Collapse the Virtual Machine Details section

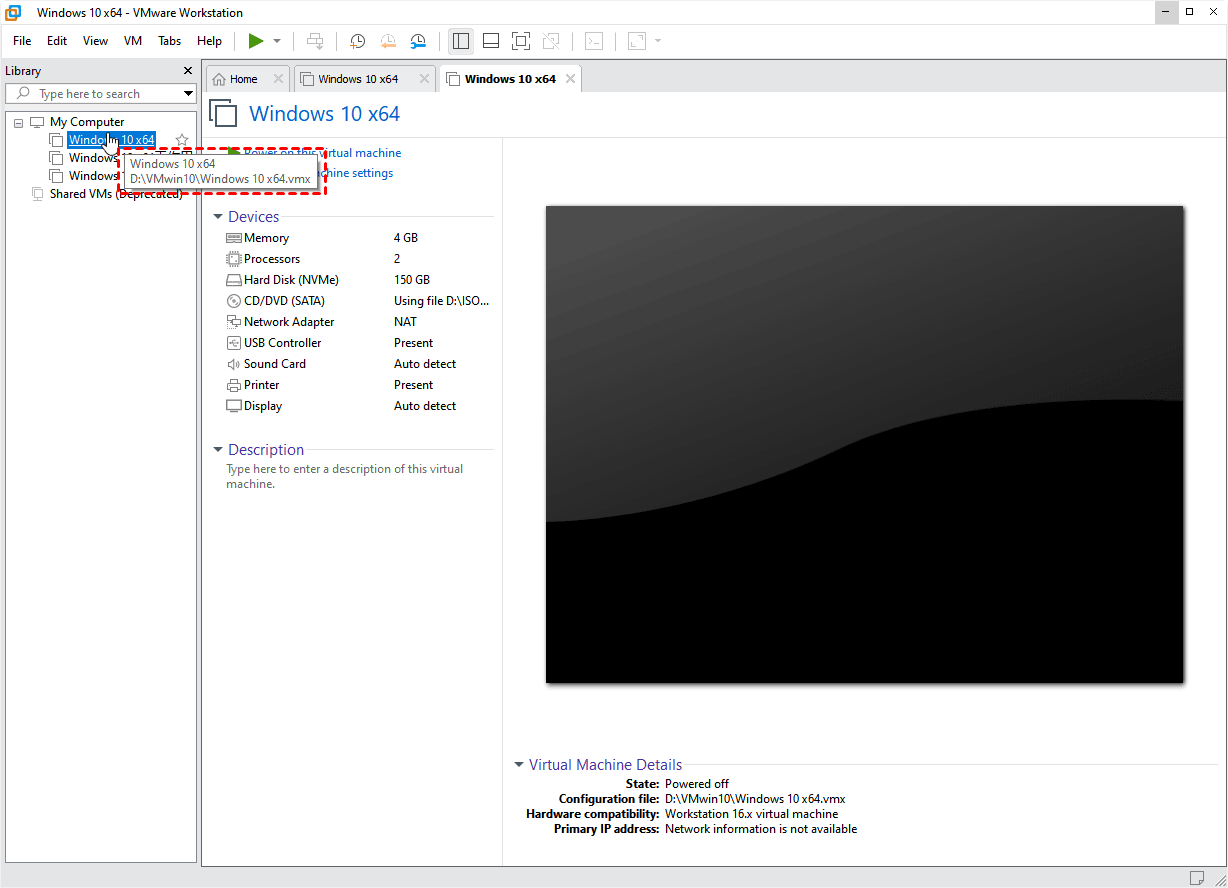click(x=518, y=764)
